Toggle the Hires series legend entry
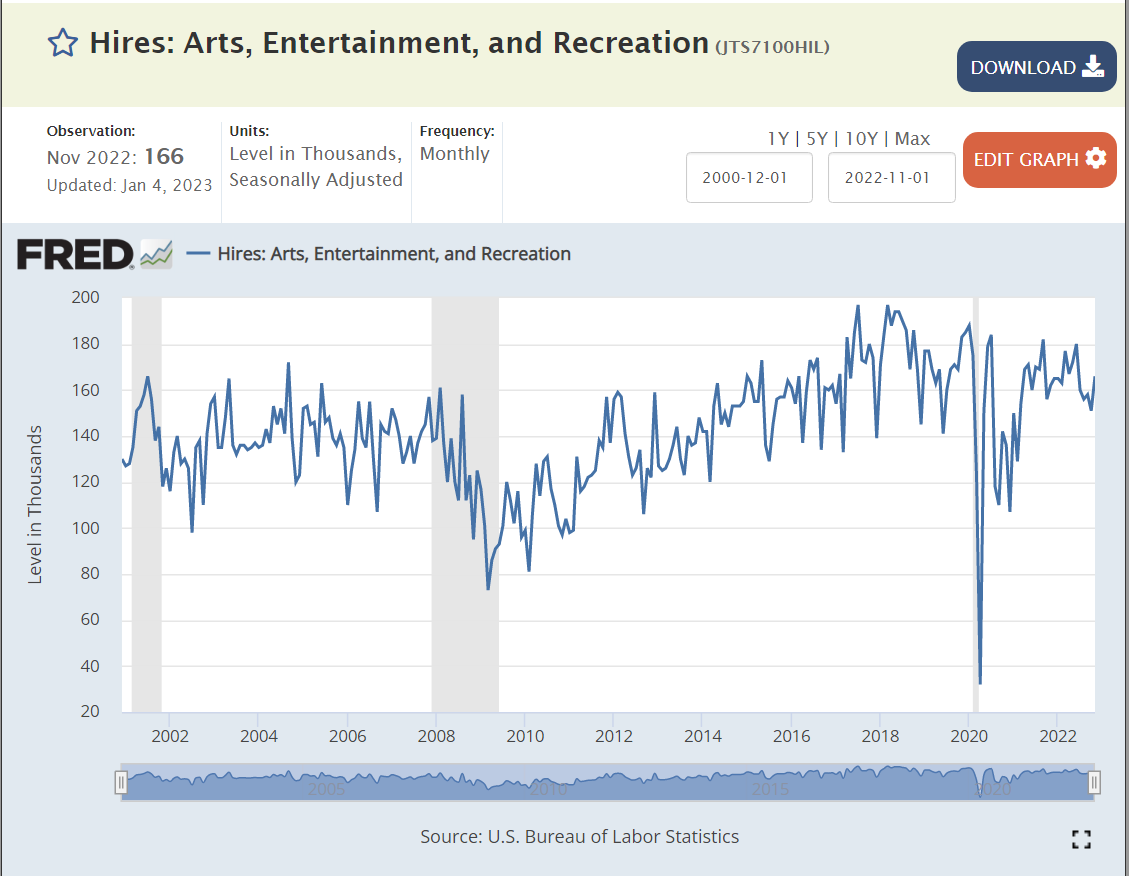Viewport: 1129px width, 876px height. coord(394,254)
